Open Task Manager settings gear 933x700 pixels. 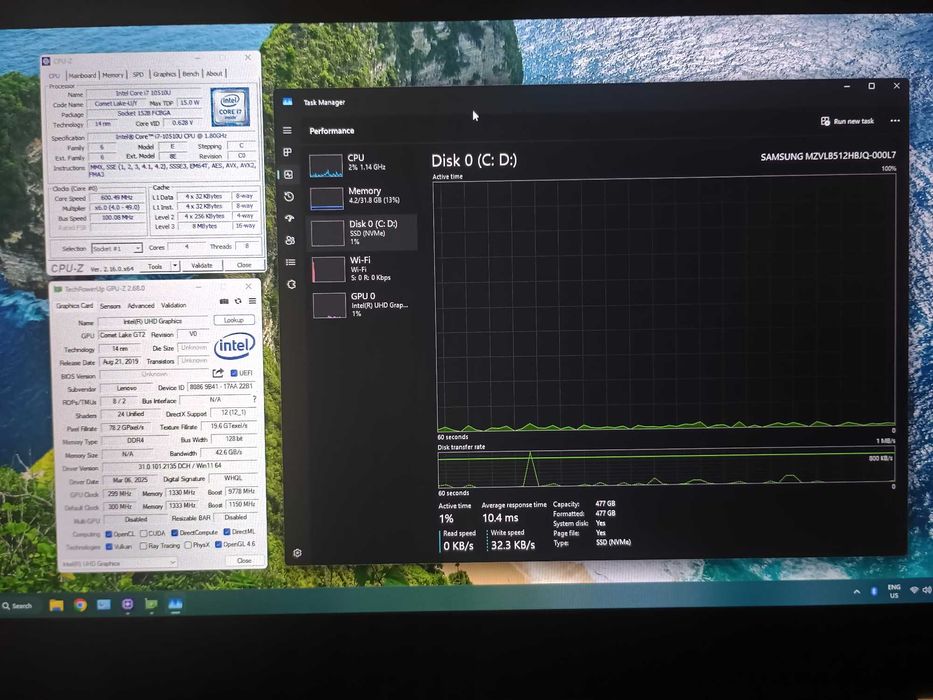coord(297,553)
